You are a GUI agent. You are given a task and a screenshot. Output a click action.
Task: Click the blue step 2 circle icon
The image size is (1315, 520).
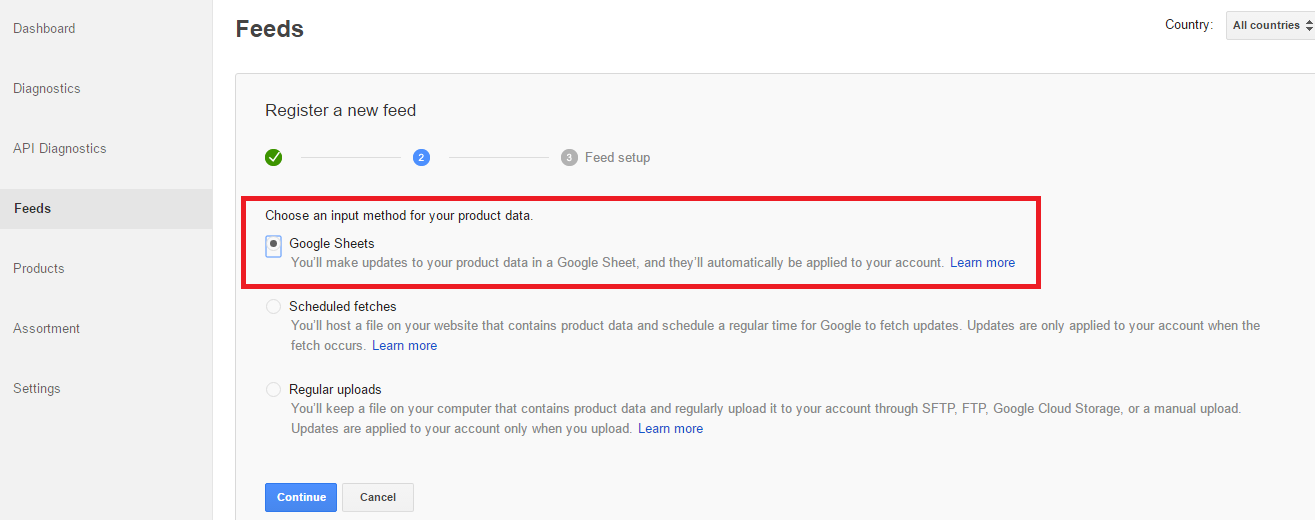pyautogui.click(x=421, y=157)
